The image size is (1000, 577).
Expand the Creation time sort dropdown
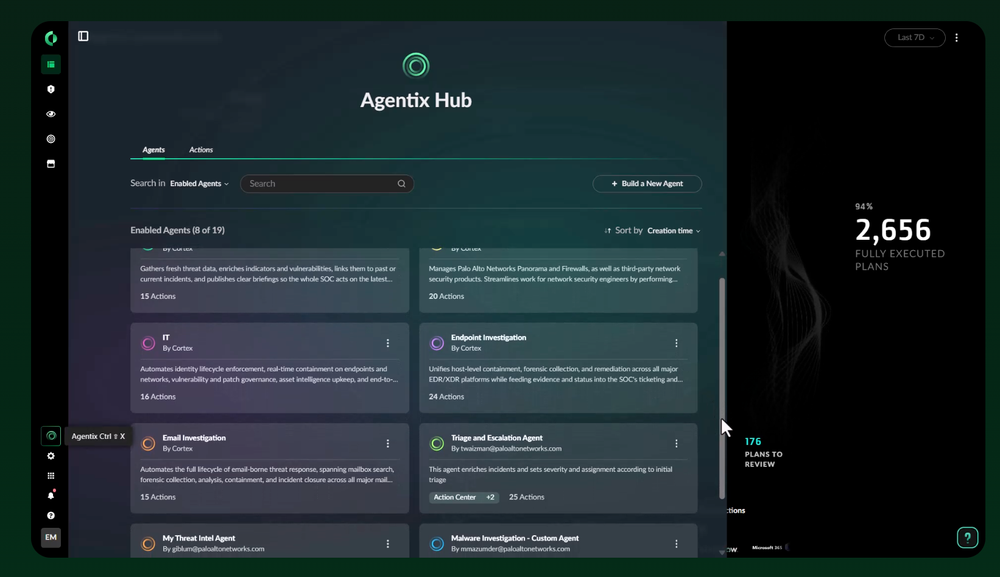point(672,229)
